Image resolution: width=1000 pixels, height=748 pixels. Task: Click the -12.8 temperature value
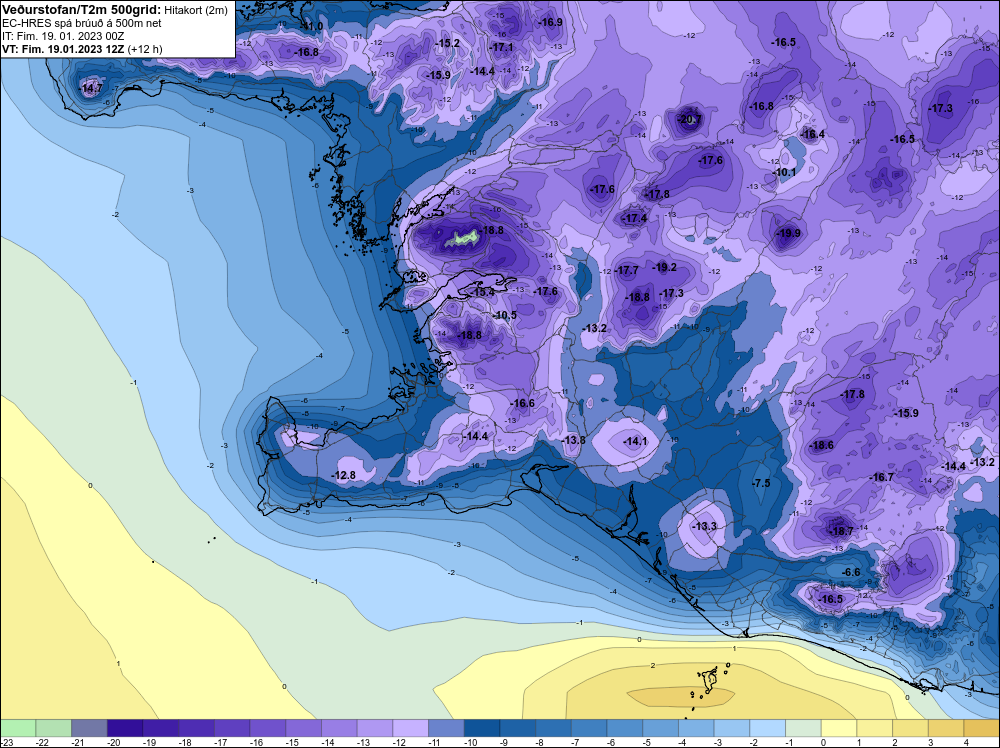click(x=344, y=475)
